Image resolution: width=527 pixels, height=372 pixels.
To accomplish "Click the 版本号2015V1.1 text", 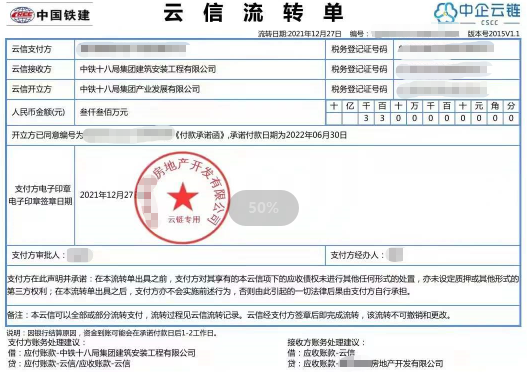I will click(x=493, y=34).
